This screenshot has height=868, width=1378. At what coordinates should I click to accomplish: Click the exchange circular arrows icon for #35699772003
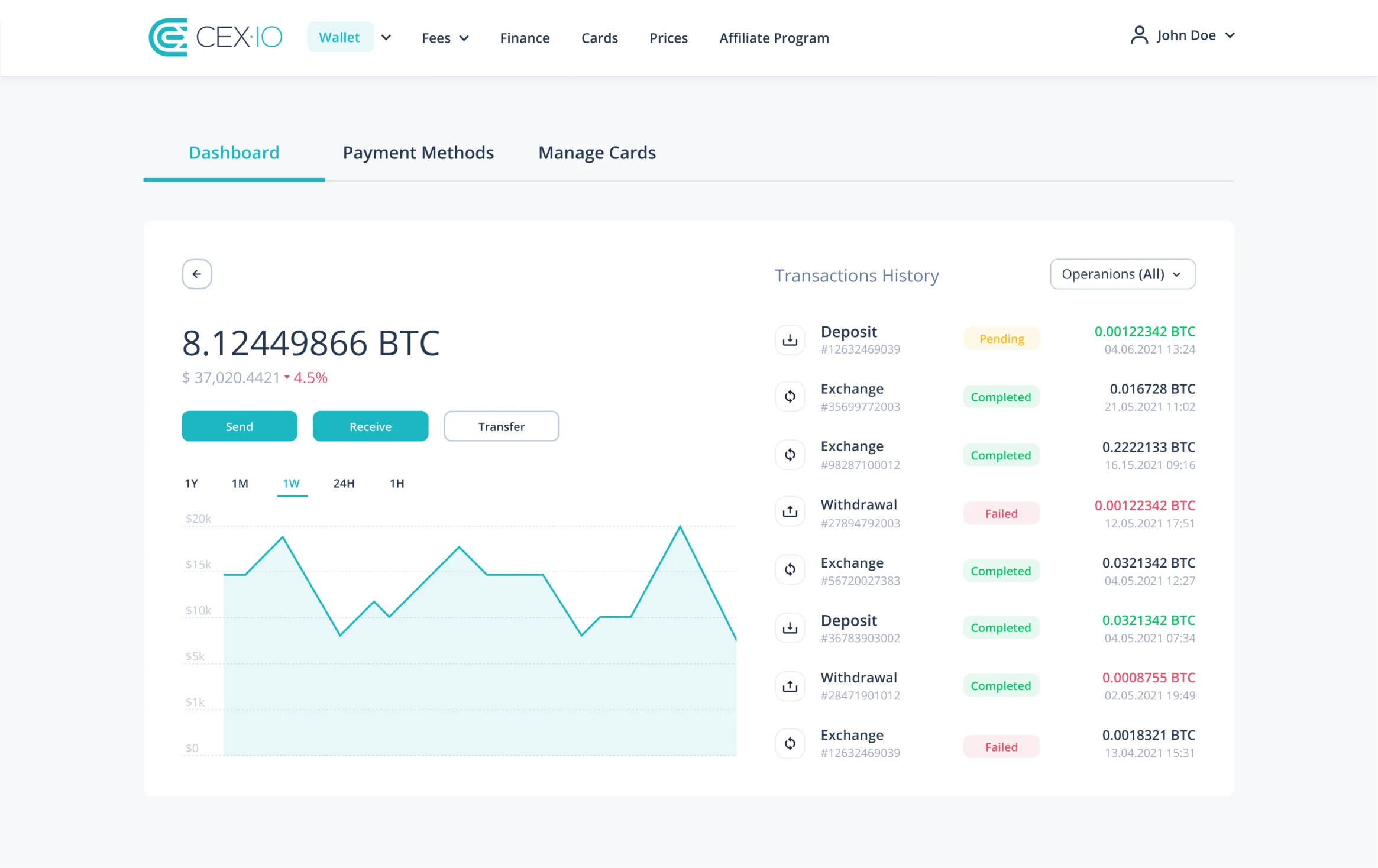coord(790,397)
